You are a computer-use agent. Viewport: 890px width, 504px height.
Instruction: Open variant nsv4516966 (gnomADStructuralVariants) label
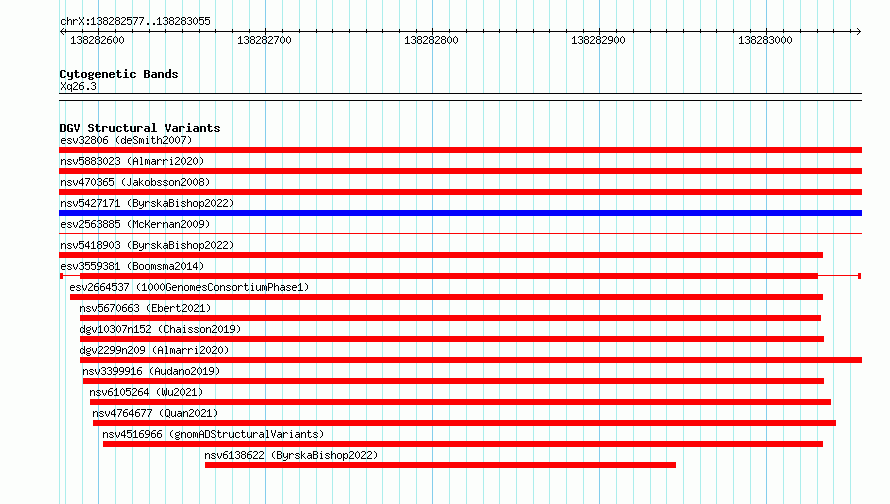click(213, 434)
